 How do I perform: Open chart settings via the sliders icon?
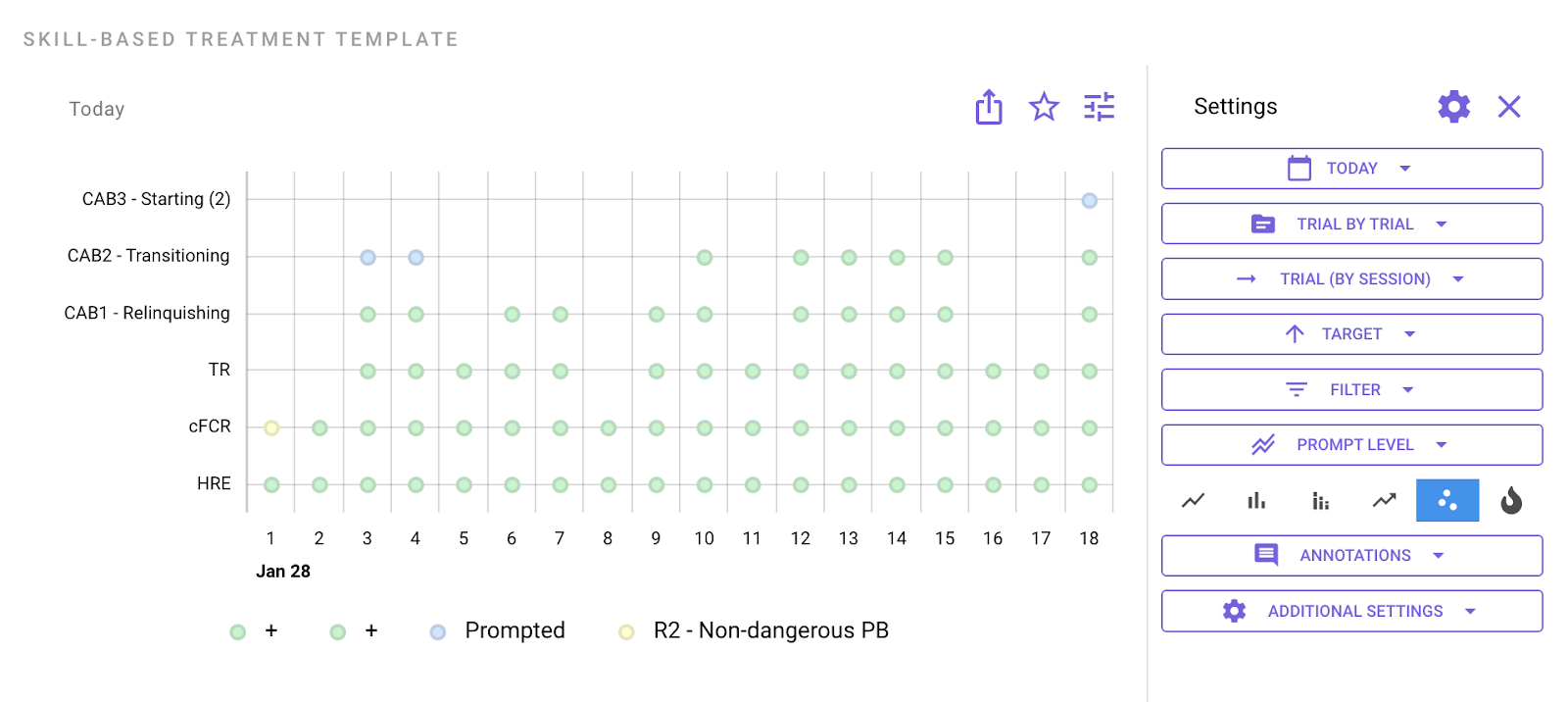click(1100, 107)
